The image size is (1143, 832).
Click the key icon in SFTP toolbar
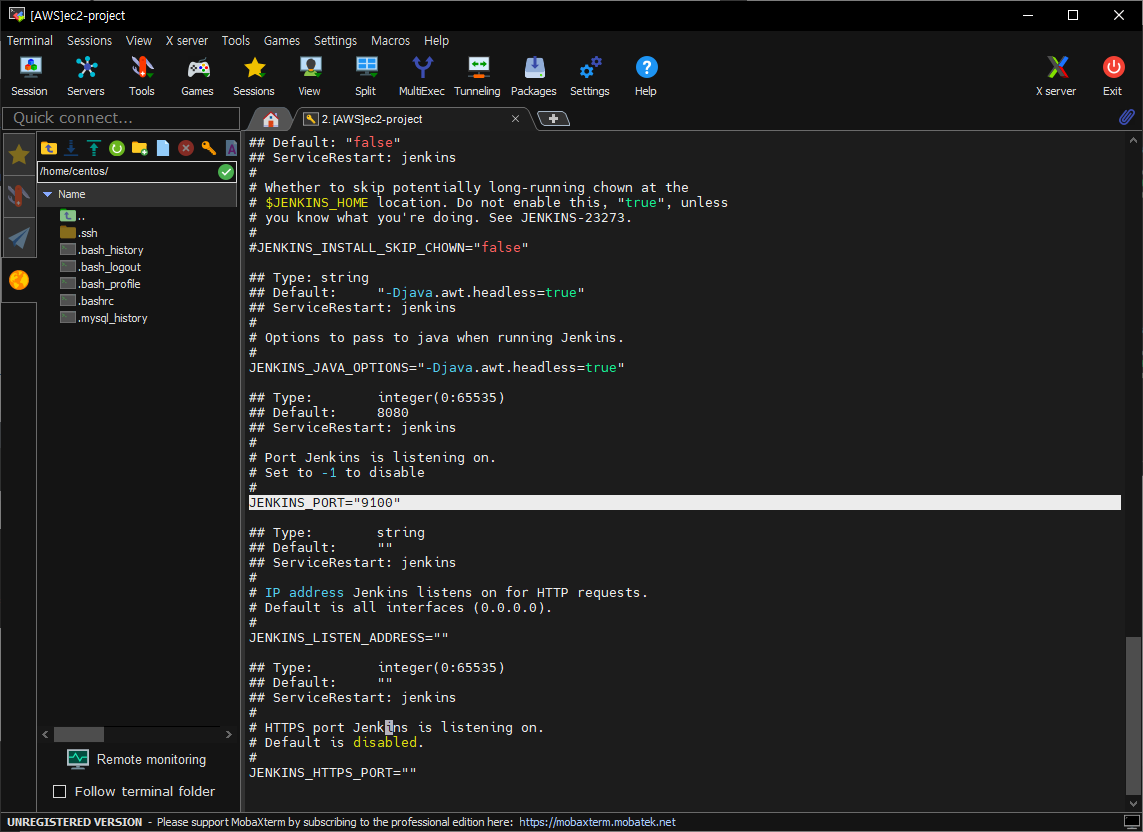(x=209, y=148)
